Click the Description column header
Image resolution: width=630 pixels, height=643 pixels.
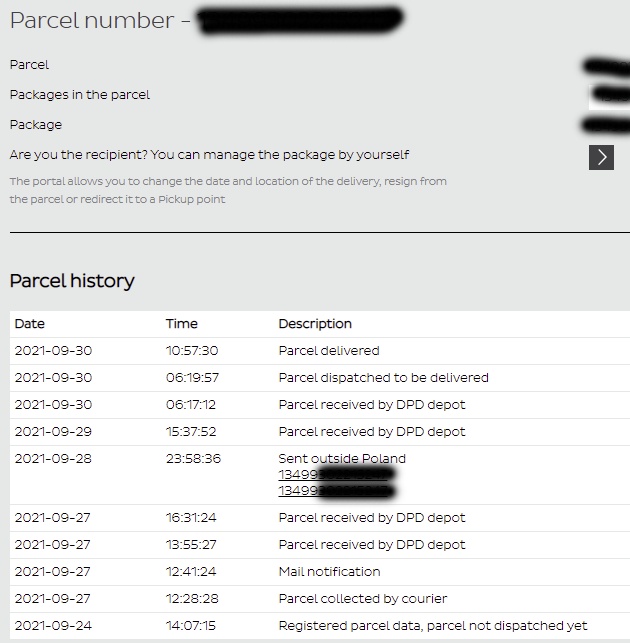coord(315,324)
